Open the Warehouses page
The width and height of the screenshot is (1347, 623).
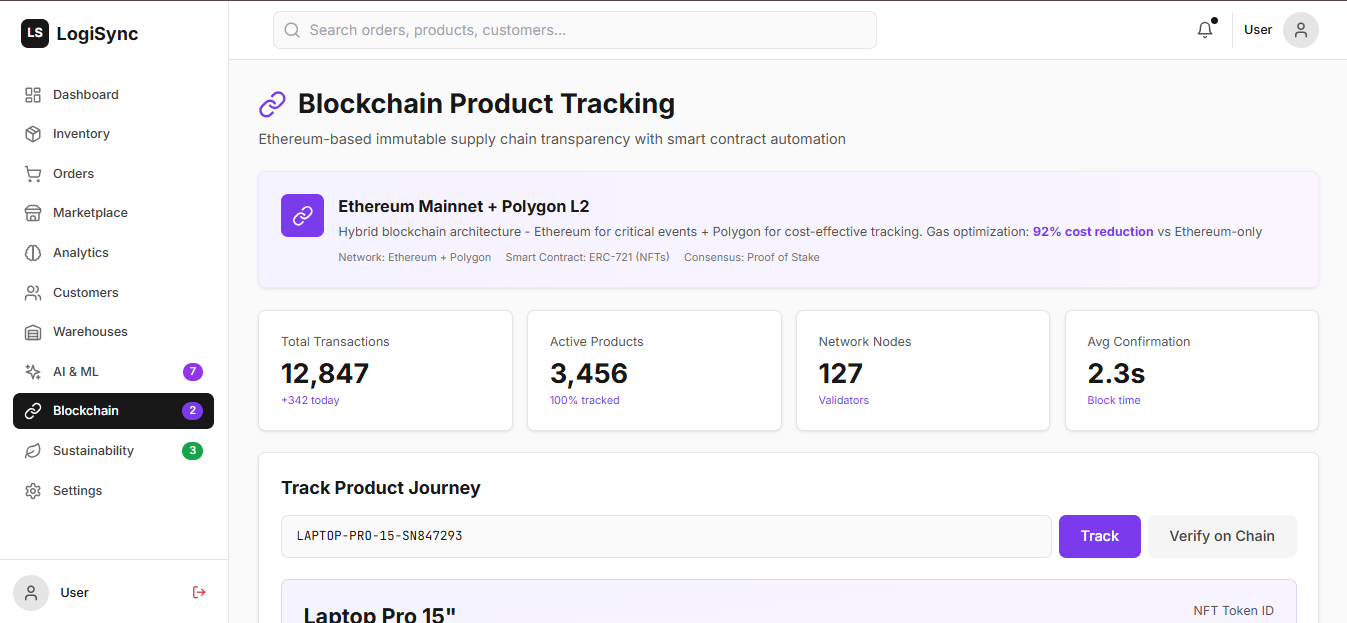(113, 332)
